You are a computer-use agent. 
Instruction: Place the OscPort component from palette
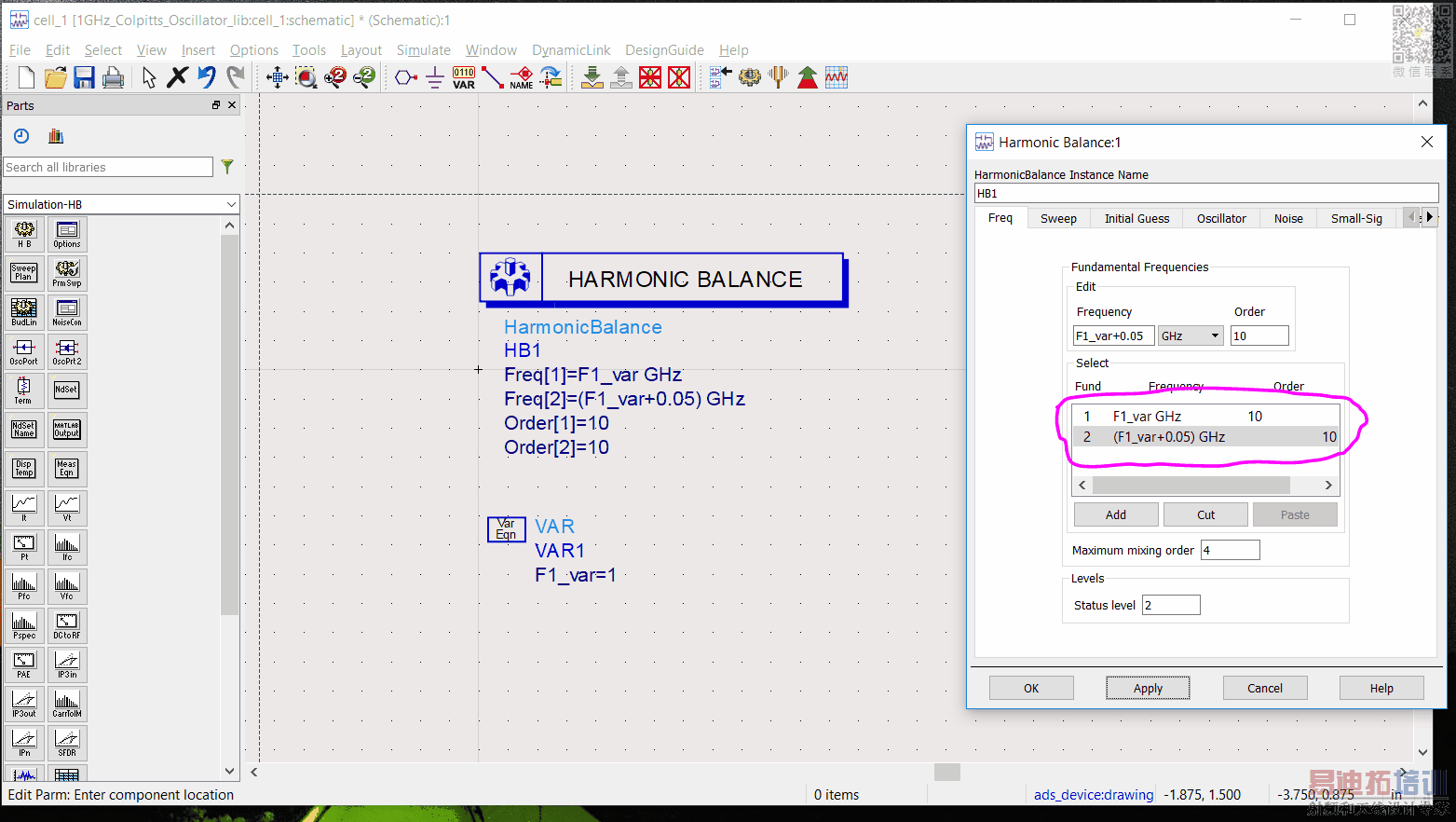pos(24,351)
